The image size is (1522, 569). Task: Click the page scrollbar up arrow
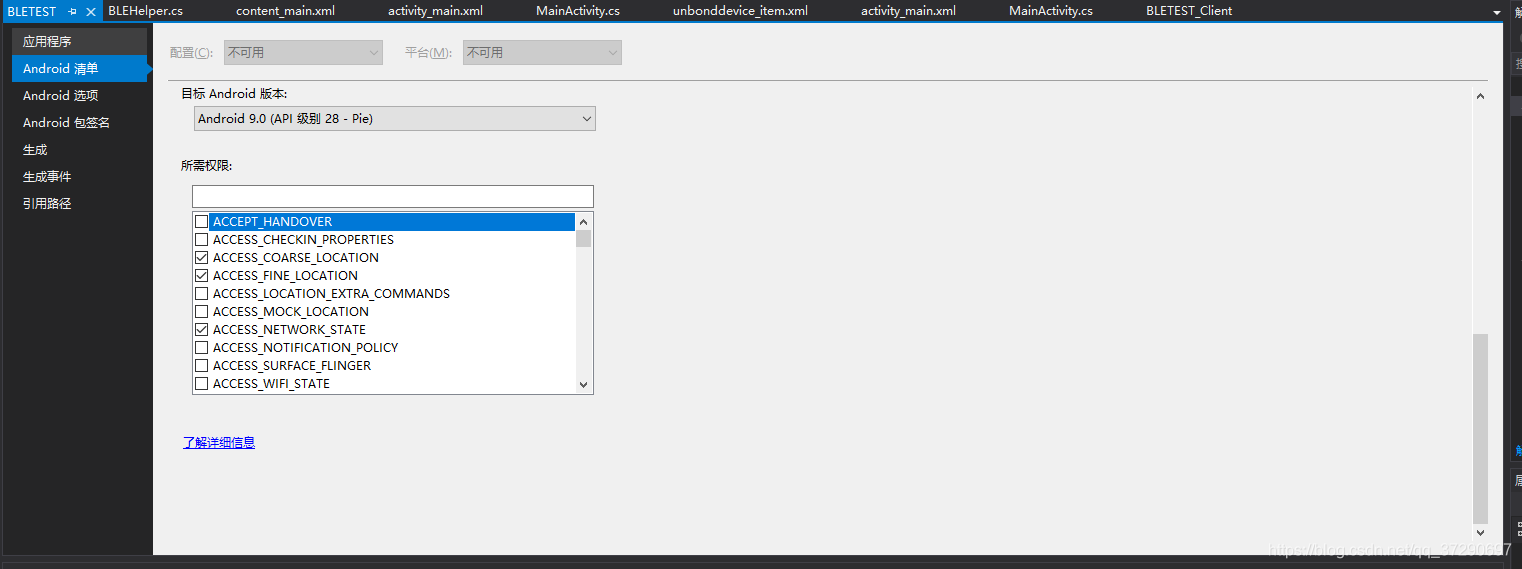pos(1480,96)
